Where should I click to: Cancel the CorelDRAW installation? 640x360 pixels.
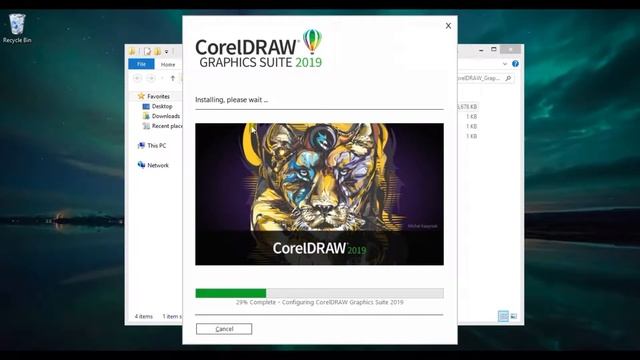coord(224,329)
